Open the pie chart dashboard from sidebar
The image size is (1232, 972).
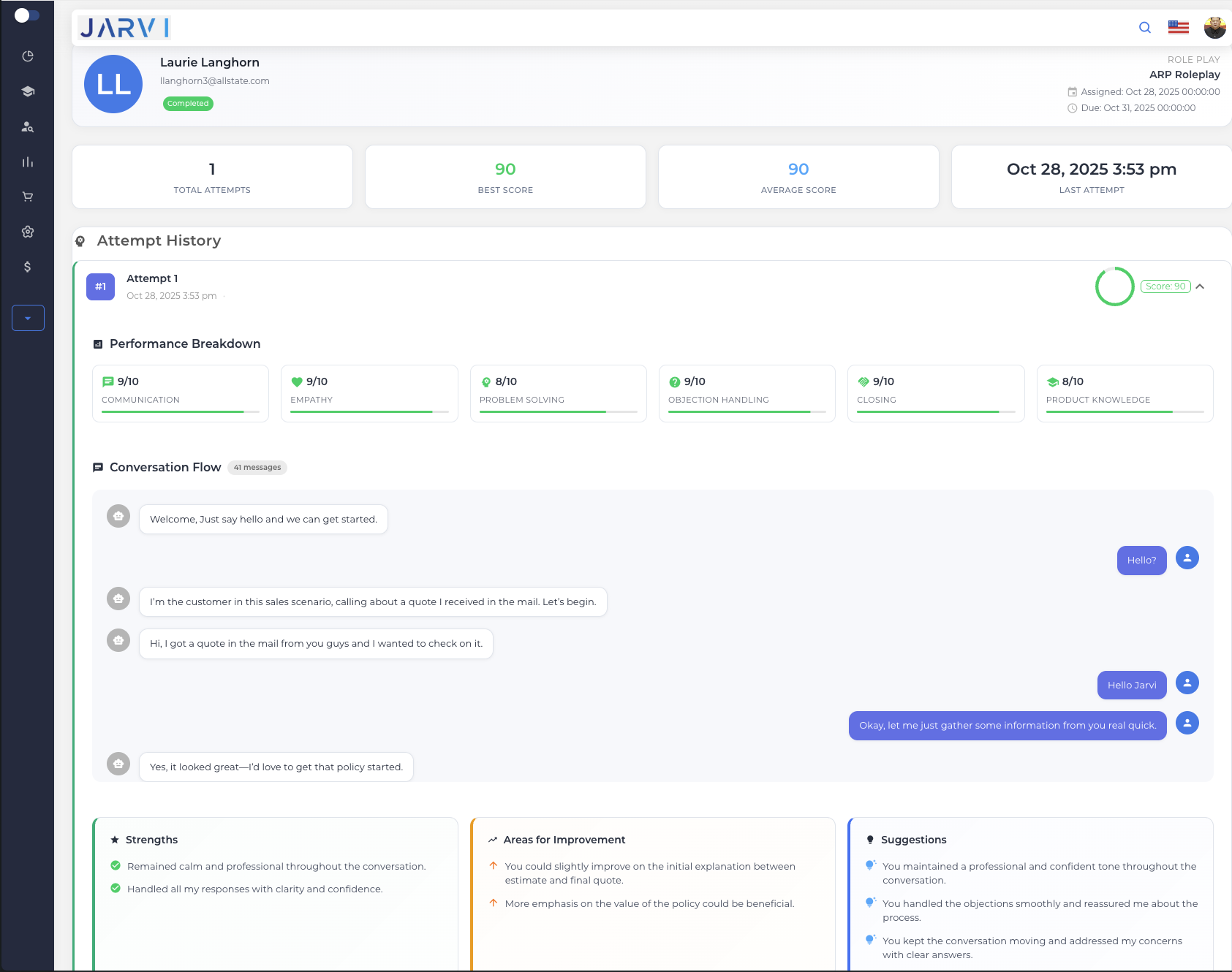coord(28,56)
